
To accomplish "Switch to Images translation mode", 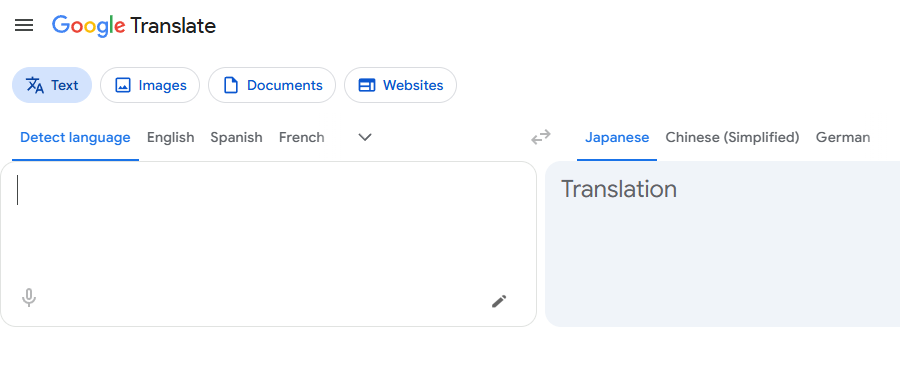I will [x=150, y=85].
